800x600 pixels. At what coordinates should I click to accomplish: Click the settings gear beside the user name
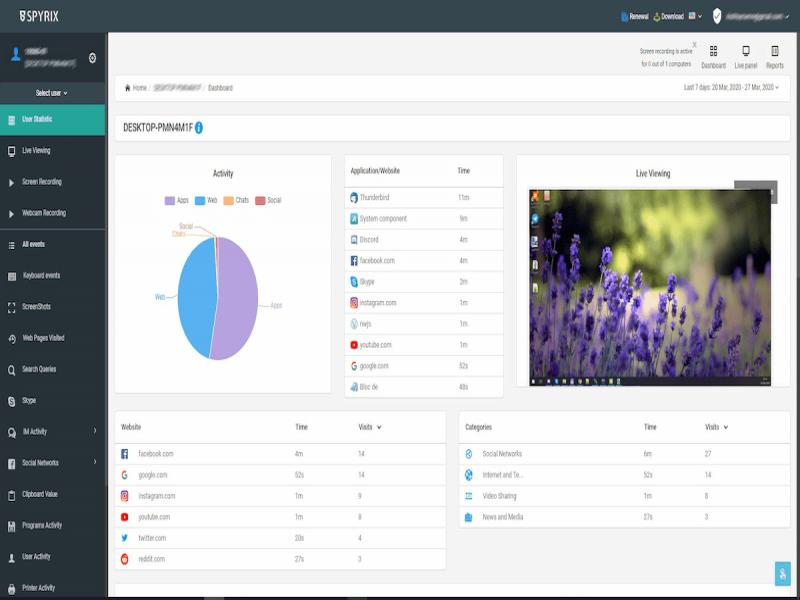point(92,58)
